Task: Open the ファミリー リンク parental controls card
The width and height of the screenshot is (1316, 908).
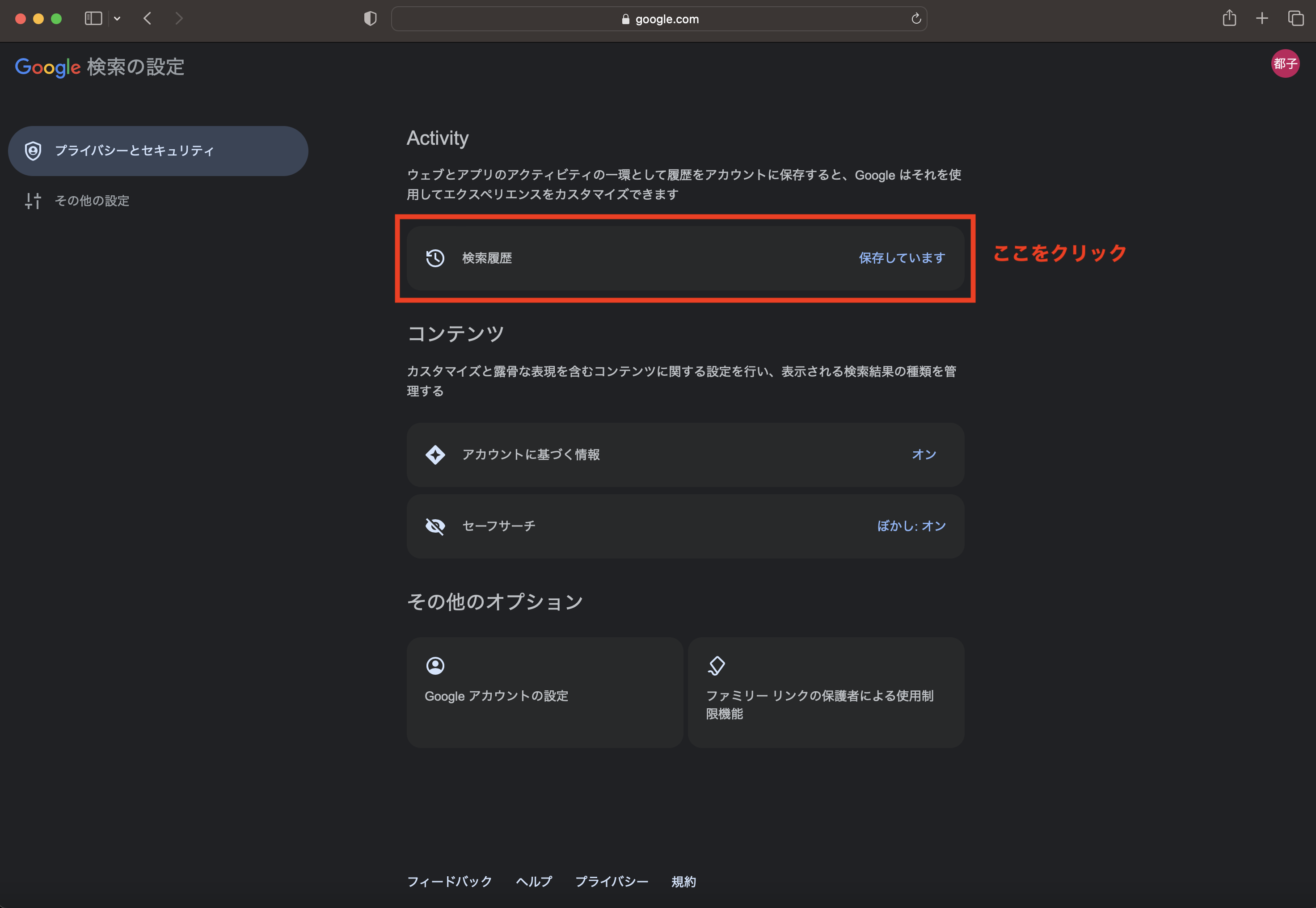Action: coord(826,692)
